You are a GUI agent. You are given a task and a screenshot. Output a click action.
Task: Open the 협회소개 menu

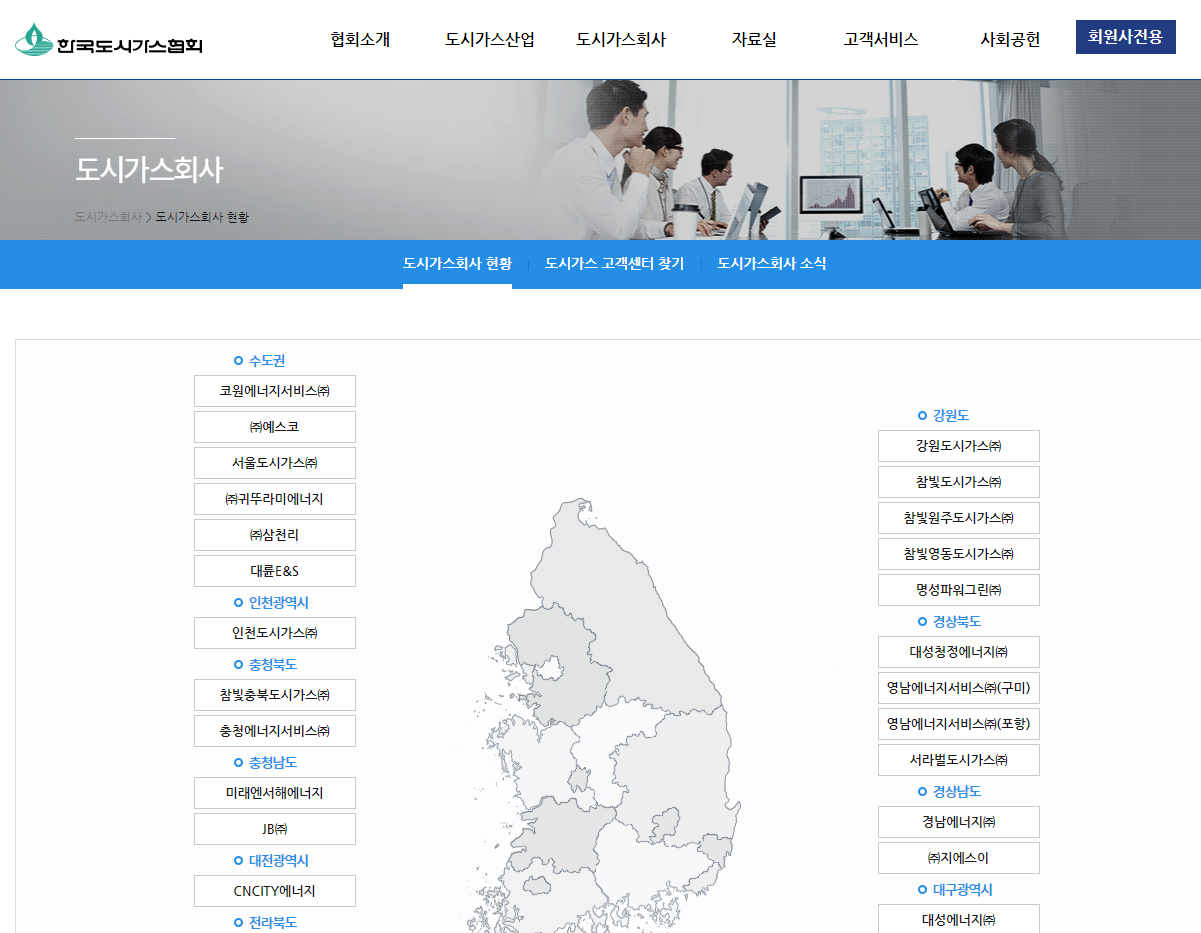360,40
